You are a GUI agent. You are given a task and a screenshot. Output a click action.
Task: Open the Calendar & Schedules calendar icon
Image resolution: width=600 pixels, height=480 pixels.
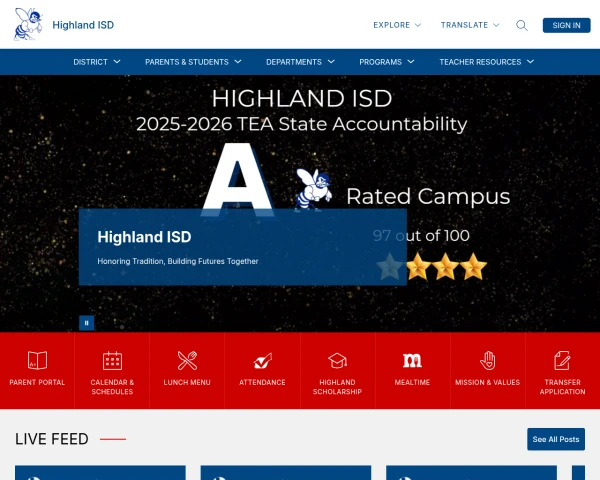point(112,360)
